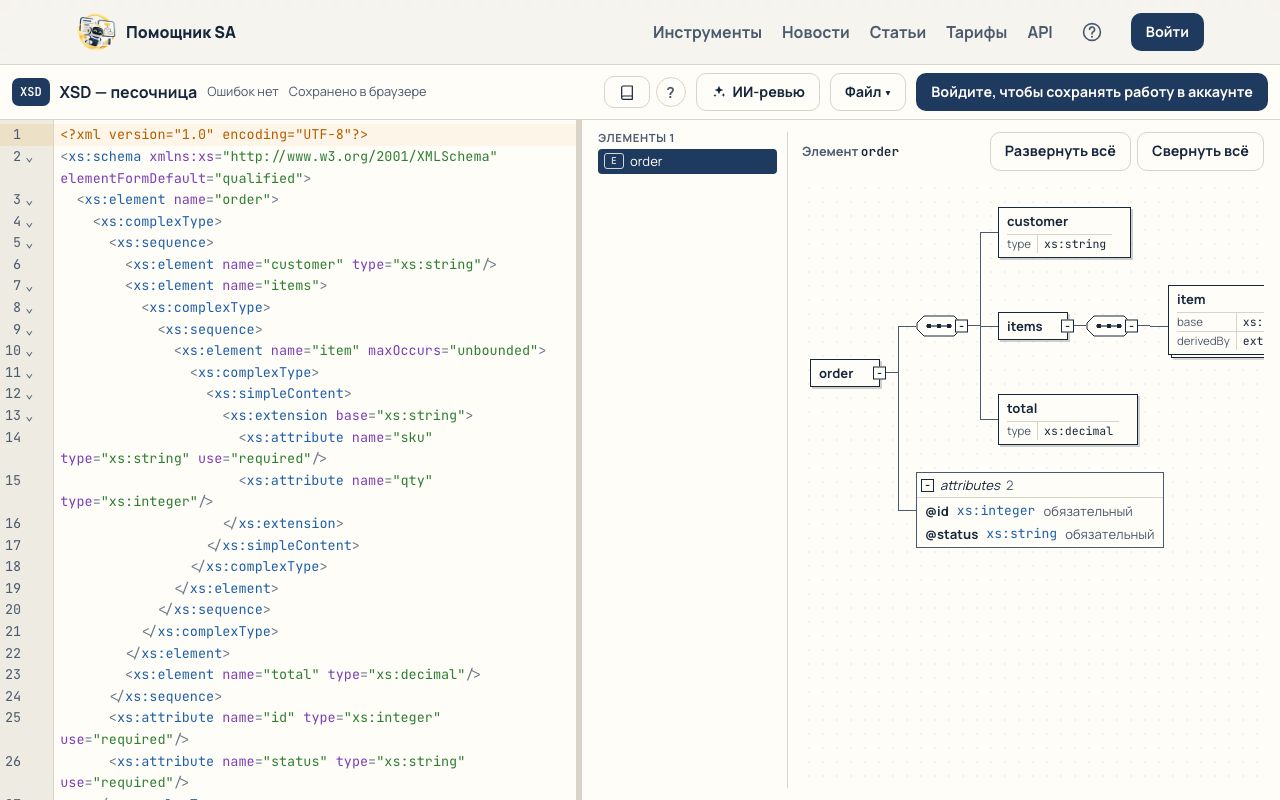1280x800 pixels.
Task: Click the @status attribute row
Action: [x=1040, y=534]
